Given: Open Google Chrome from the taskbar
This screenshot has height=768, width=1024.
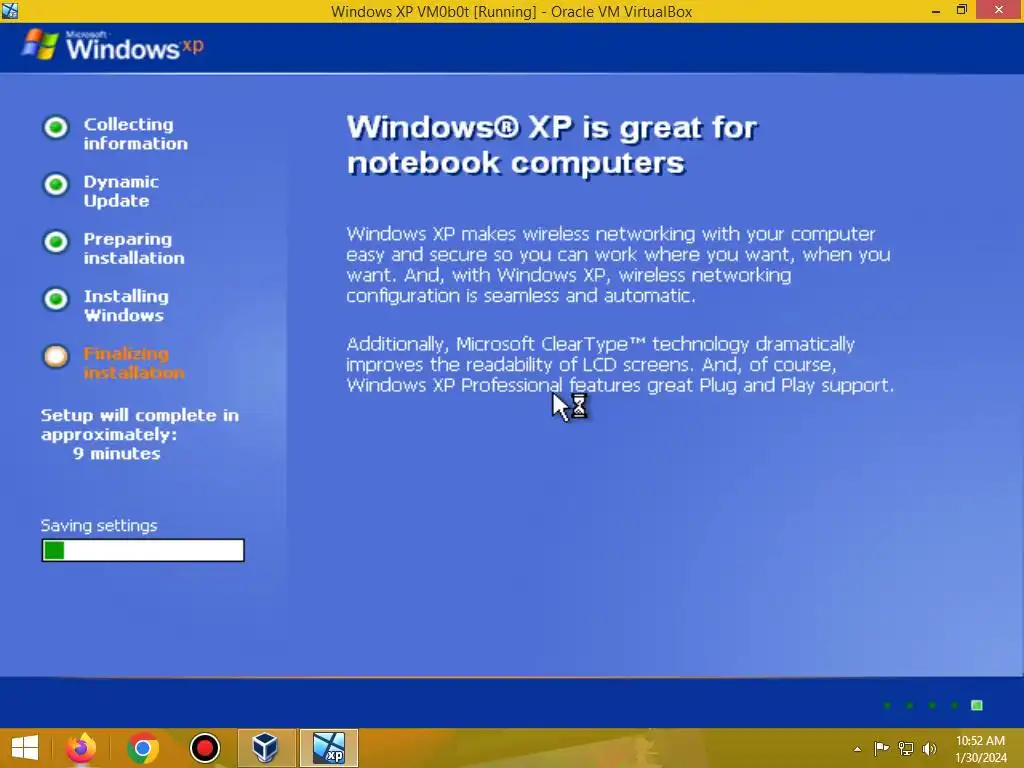Looking at the screenshot, I should pyautogui.click(x=143, y=748).
